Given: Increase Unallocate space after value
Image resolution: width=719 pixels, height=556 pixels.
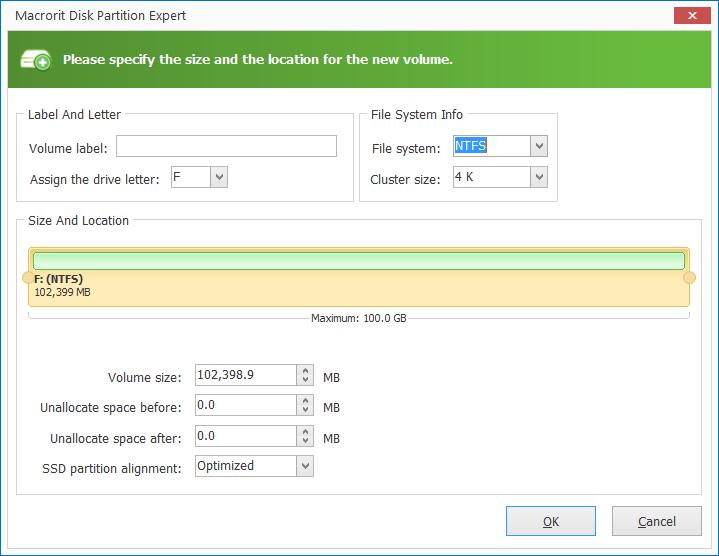Looking at the screenshot, I should click(x=305, y=431).
